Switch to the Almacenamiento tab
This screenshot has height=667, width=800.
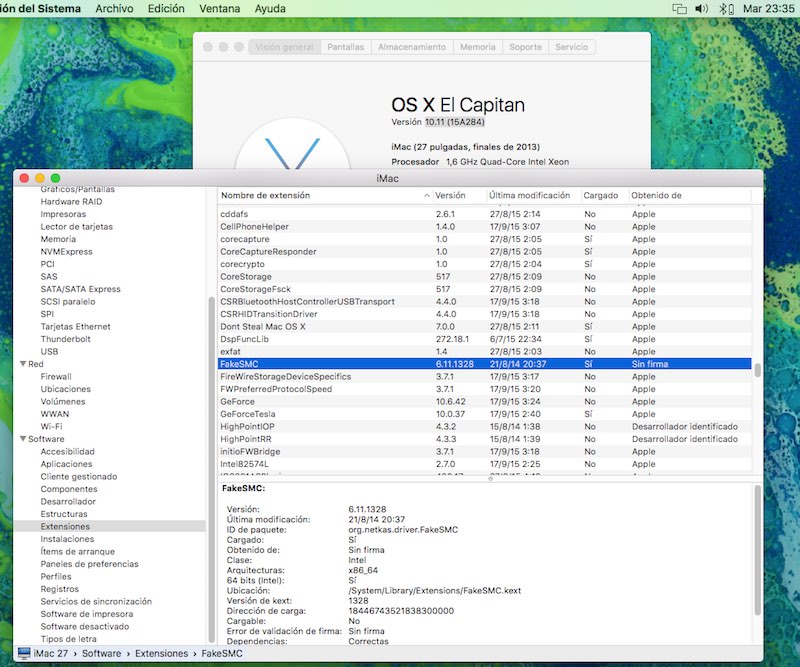(412, 47)
